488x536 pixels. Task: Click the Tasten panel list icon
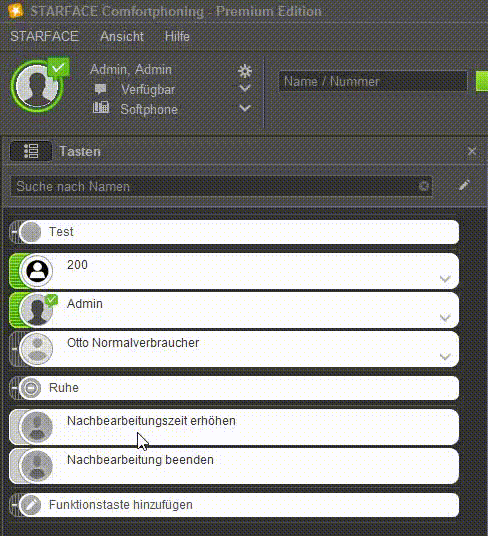click(31, 151)
